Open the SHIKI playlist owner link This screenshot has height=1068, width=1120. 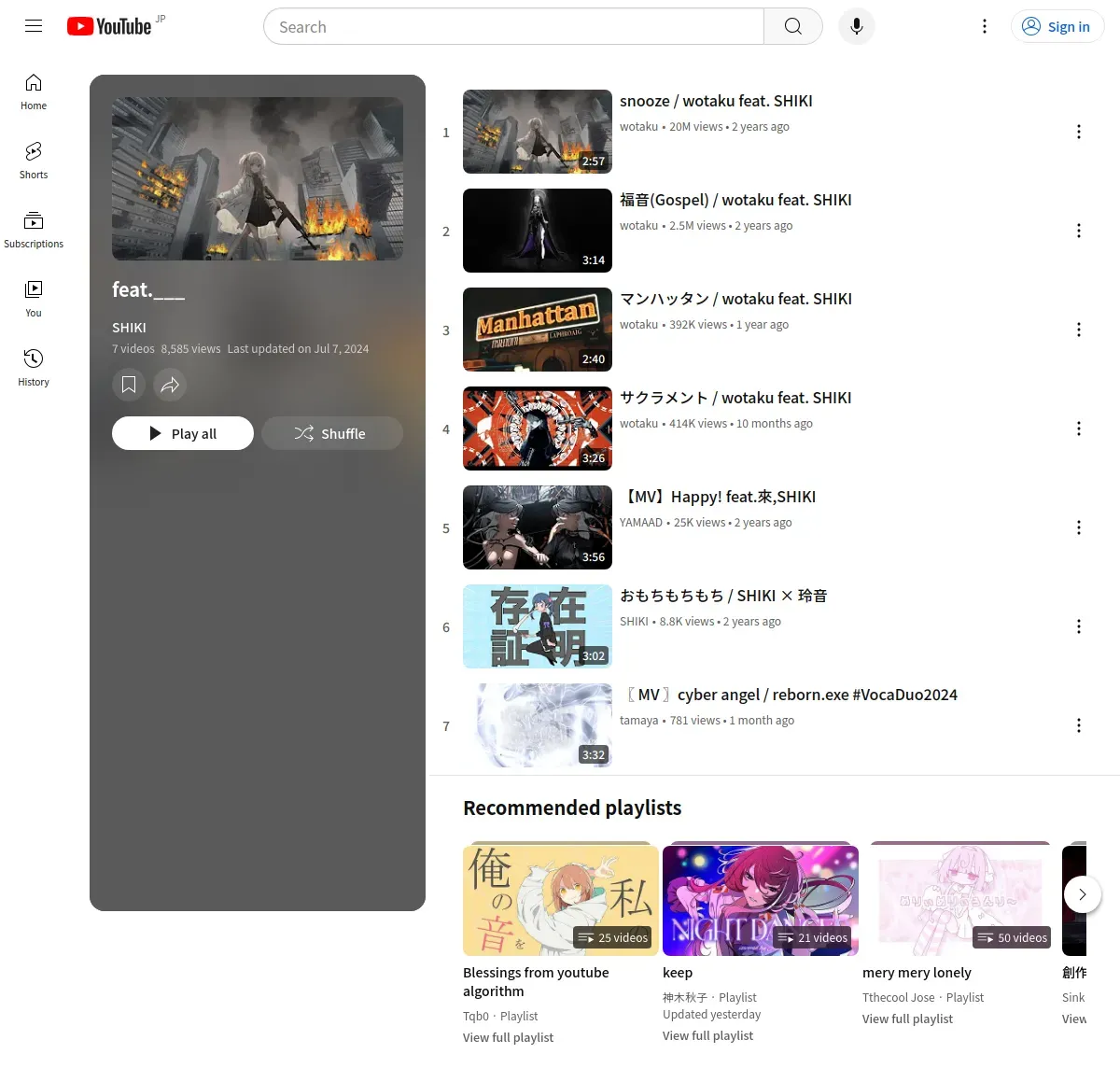point(129,328)
